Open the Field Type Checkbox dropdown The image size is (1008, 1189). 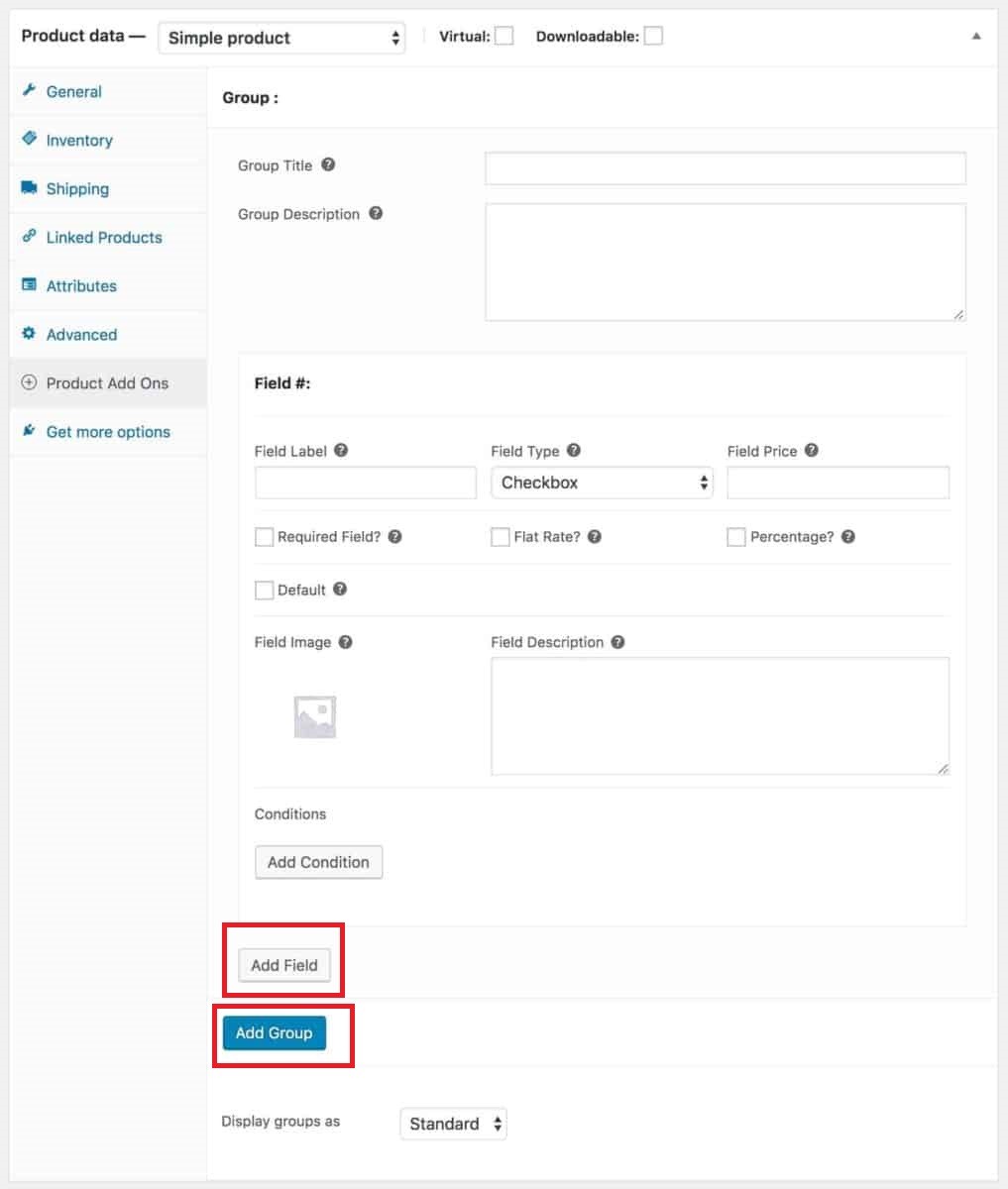pyautogui.click(x=602, y=483)
